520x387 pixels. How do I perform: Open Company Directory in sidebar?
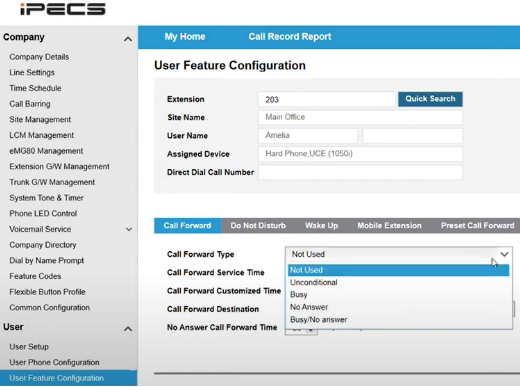tap(43, 245)
